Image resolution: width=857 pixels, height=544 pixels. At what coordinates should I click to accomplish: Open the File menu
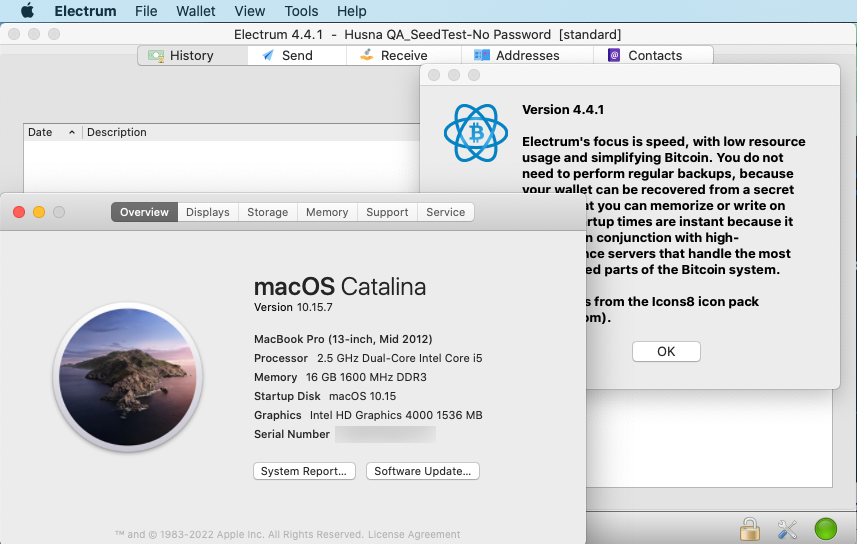pyautogui.click(x=146, y=11)
